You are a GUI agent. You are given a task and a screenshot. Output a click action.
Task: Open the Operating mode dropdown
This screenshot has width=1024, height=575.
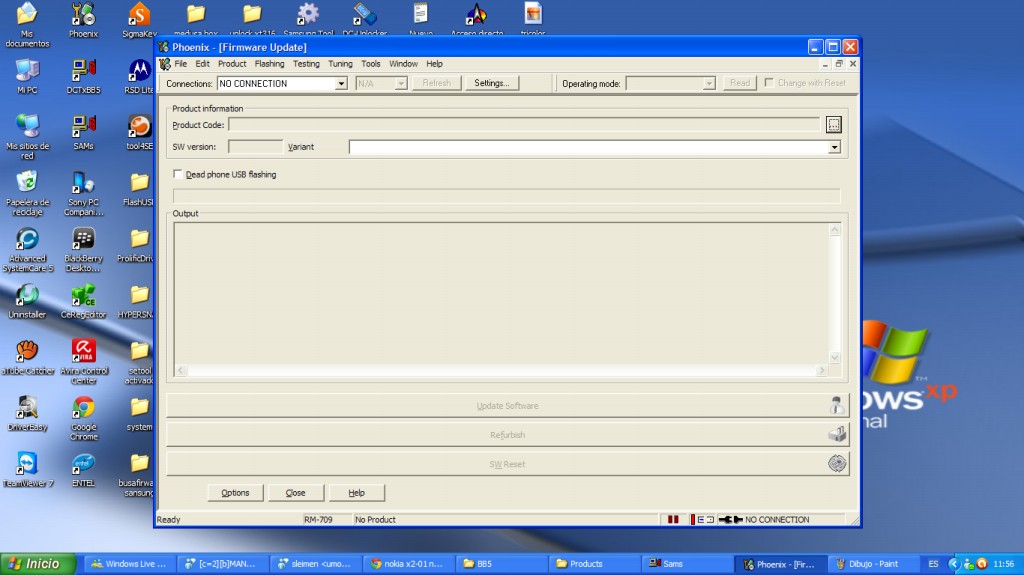(709, 84)
